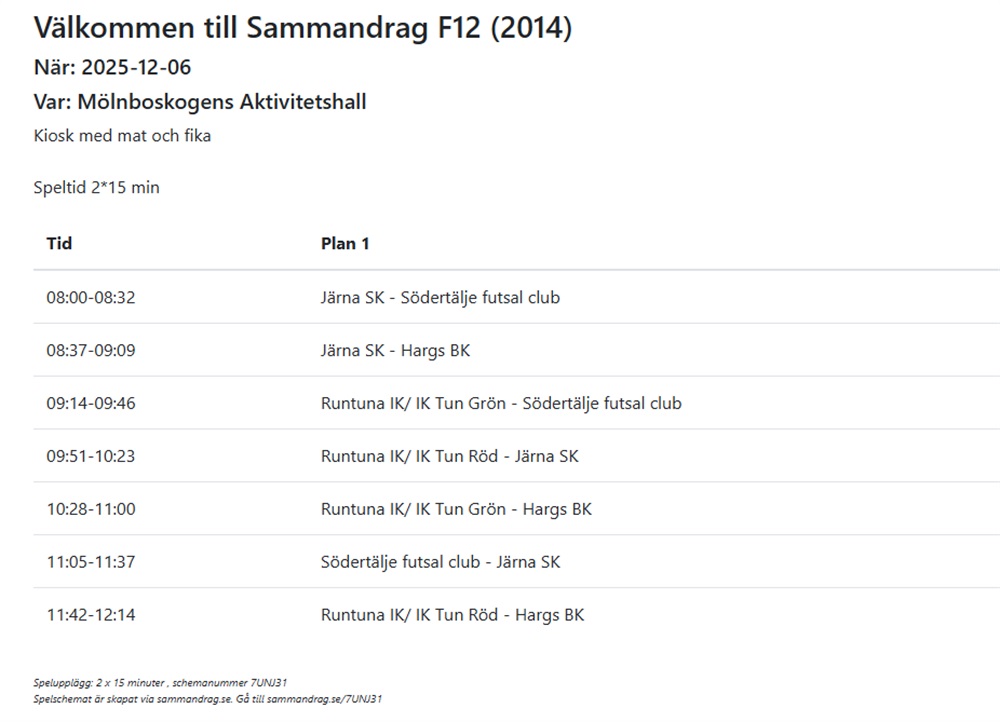The width and height of the screenshot is (1000, 722).
Task: Click the Tun Röd - Järna SK match
Action: (449, 456)
